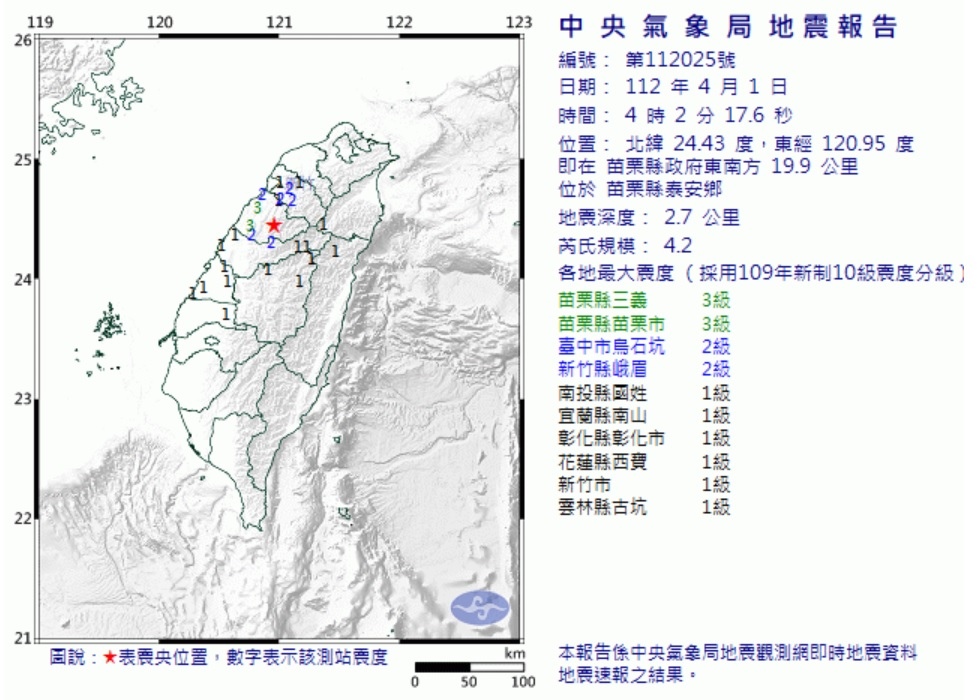Screen dimensions: 977x700
Task: Click the report title 中央氣象局地震報告
Action: click(x=728, y=27)
